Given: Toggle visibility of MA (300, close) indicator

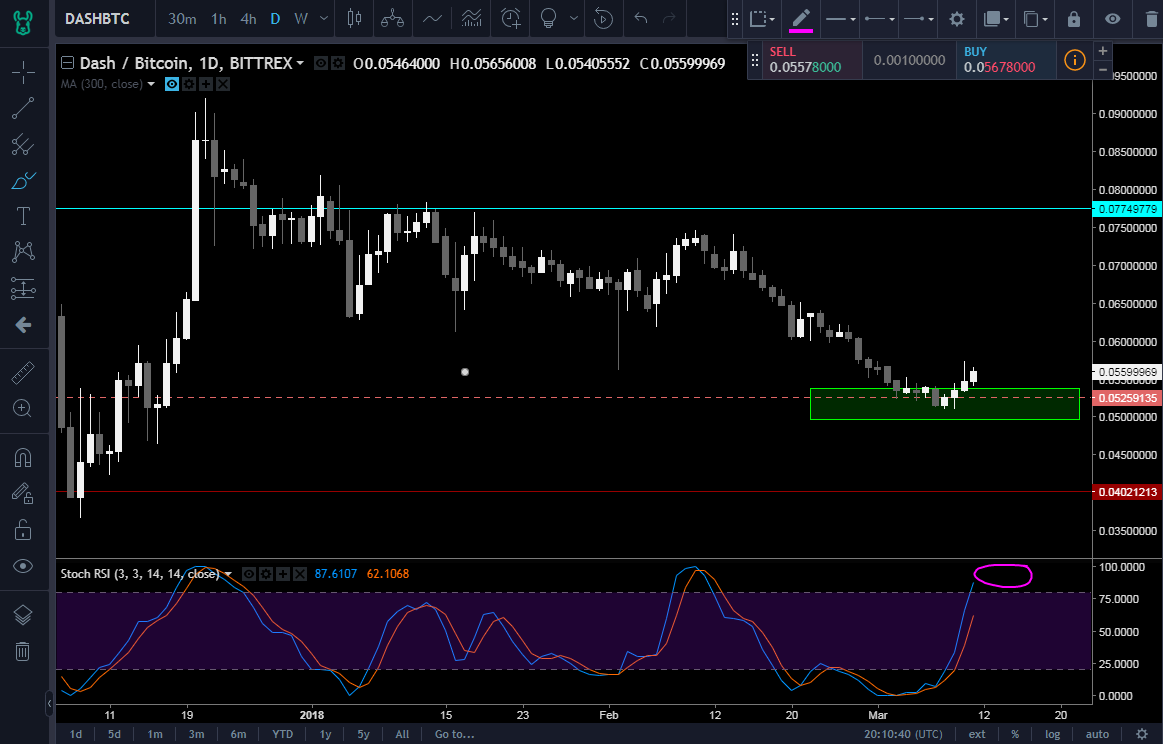Looking at the screenshot, I should point(171,84).
